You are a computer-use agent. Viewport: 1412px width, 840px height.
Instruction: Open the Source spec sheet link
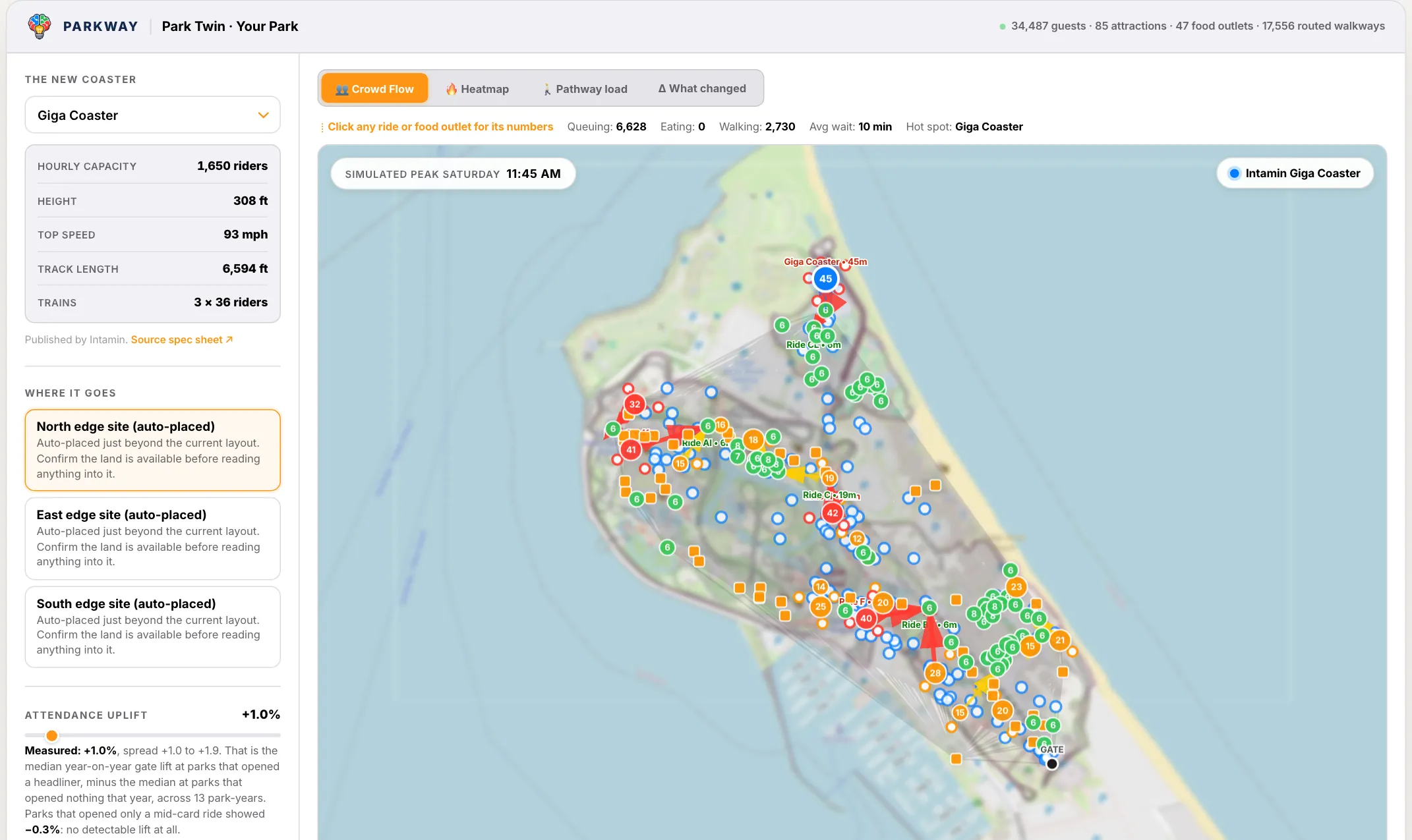(x=182, y=340)
